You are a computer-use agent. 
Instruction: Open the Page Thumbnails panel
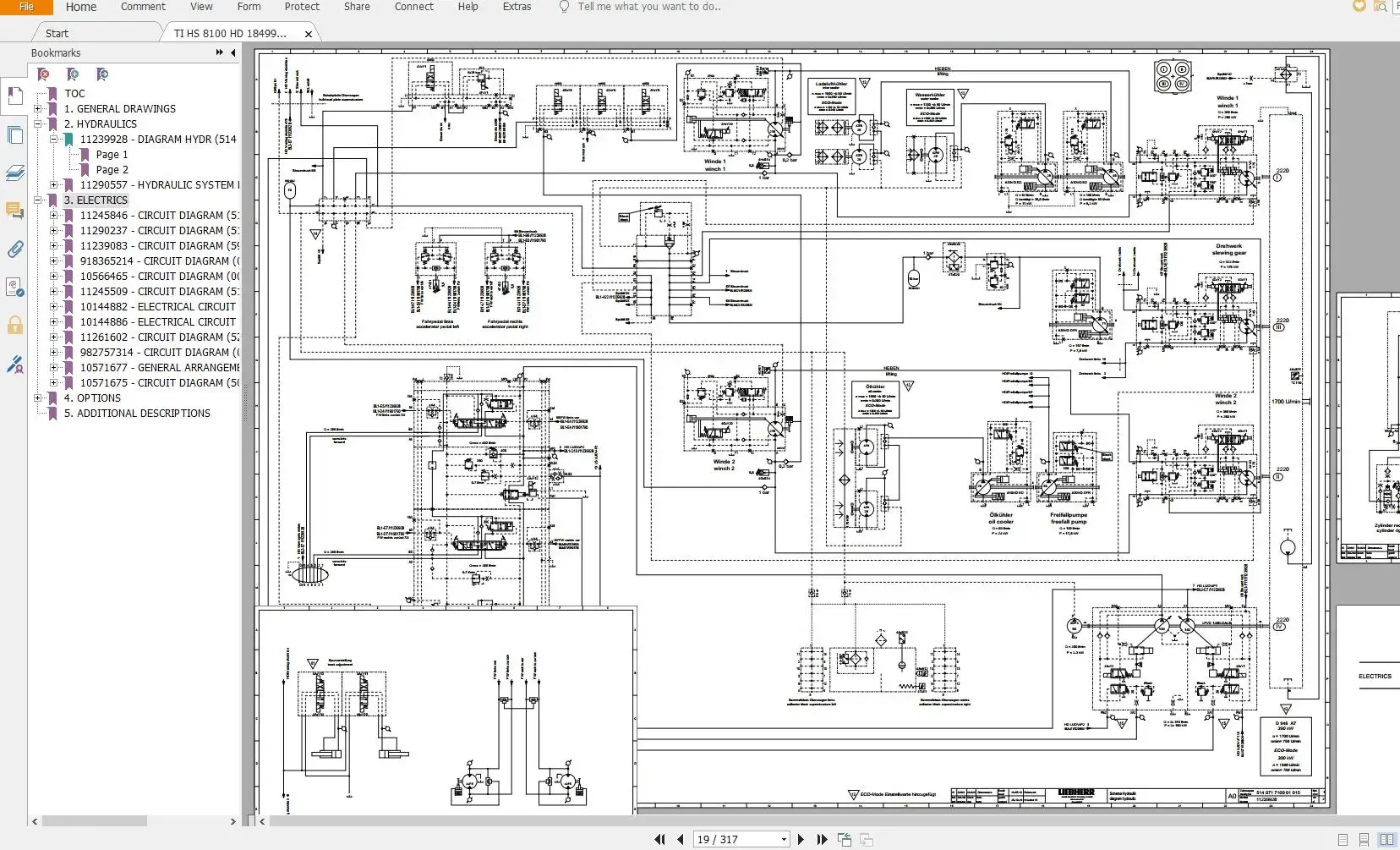[15, 134]
